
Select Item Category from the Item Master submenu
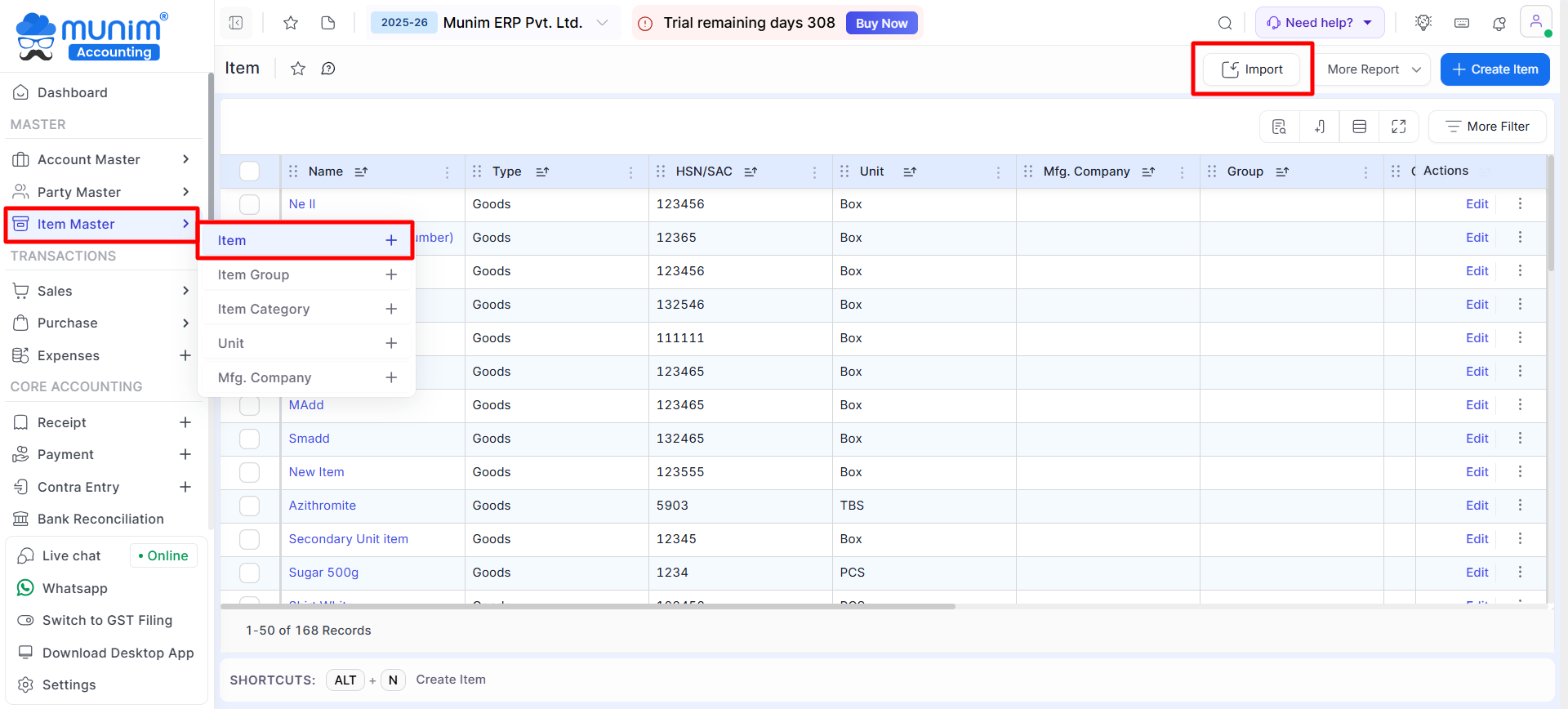click(264, 310)
